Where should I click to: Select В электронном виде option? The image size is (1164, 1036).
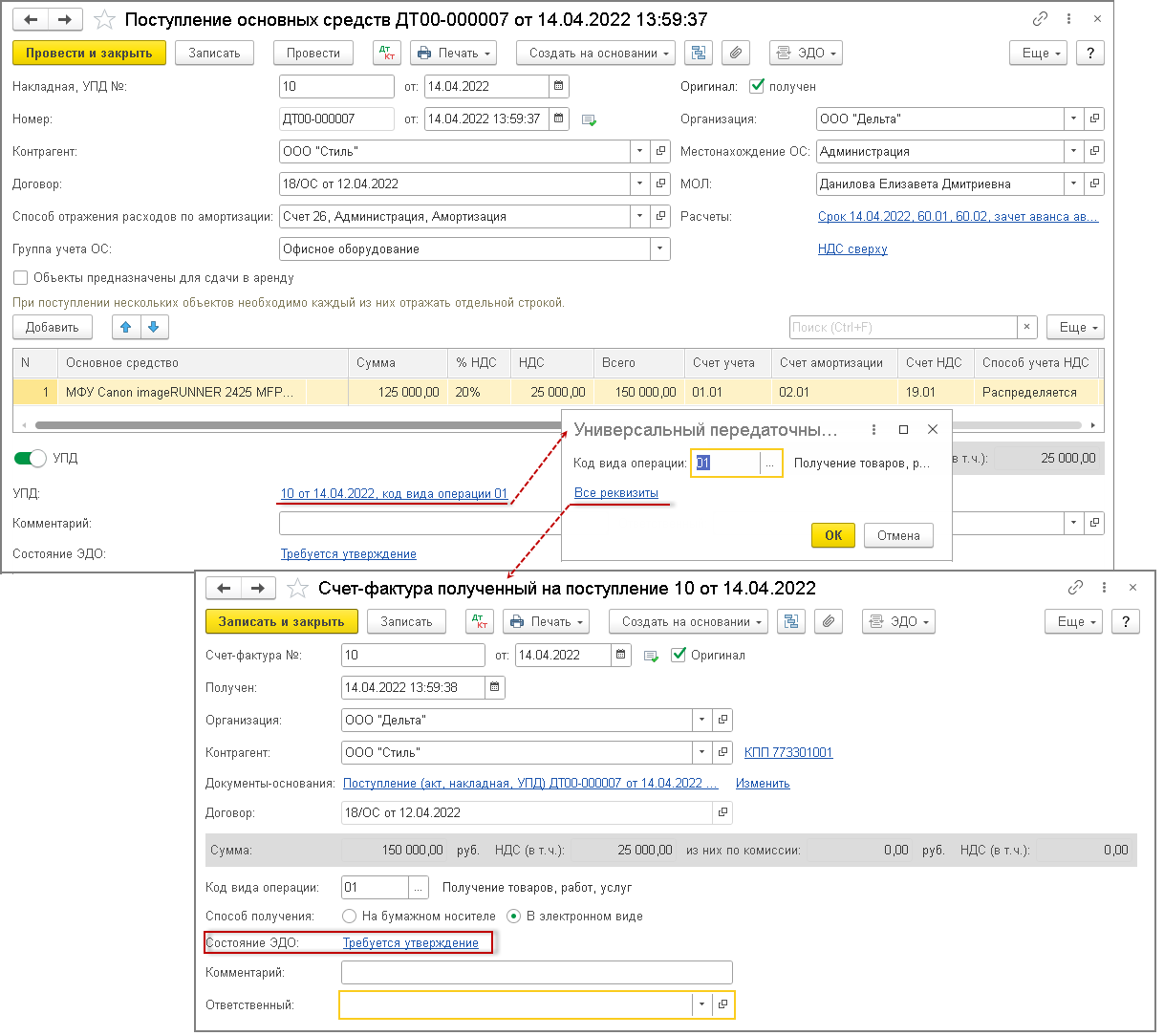pos(514,917)
